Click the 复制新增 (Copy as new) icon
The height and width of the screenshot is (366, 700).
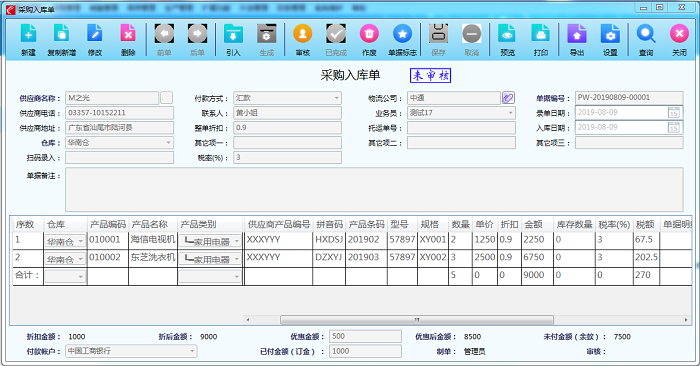pos(62,34)
